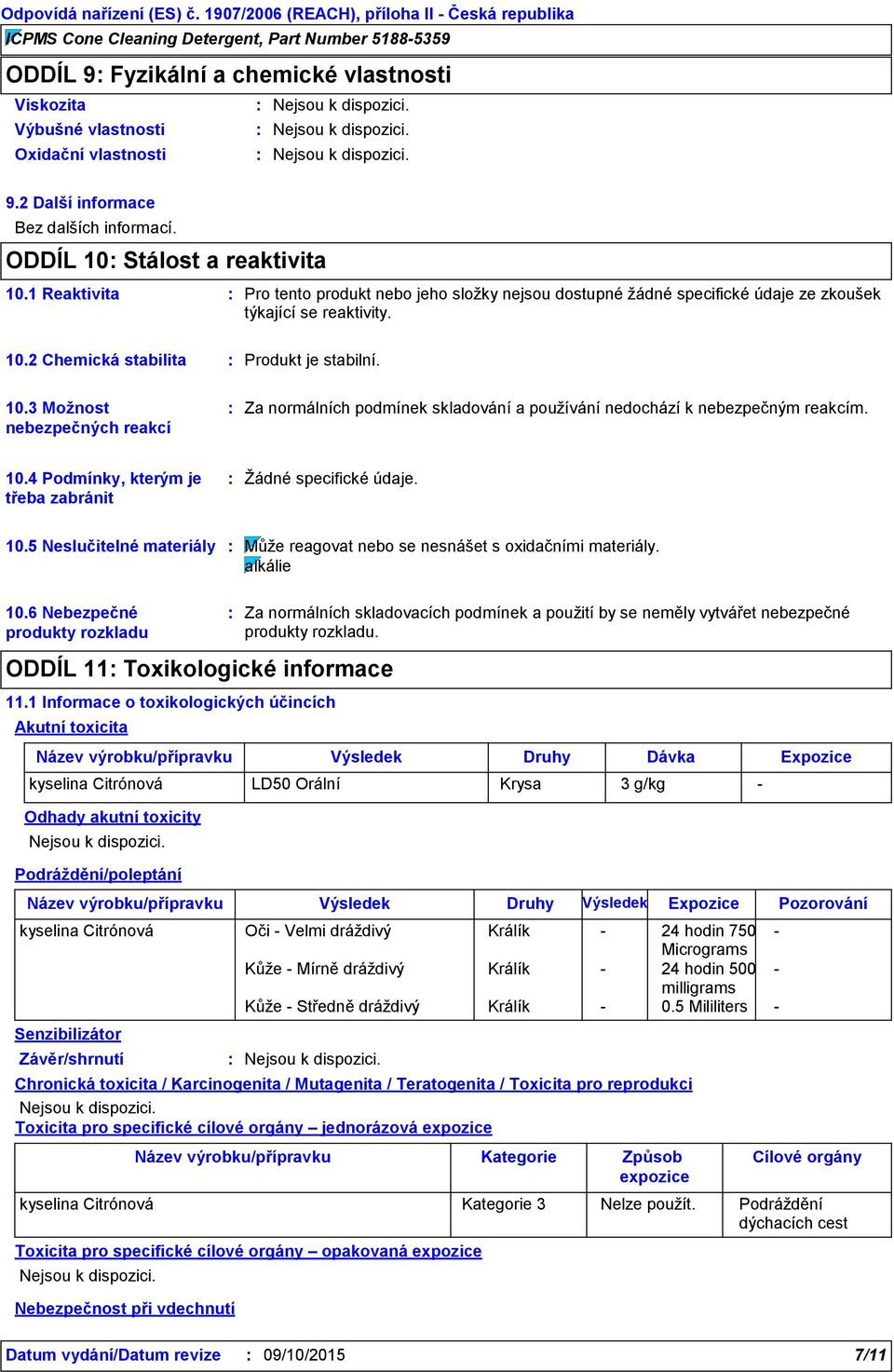Click the 'Pozorování' column header
894x1372 pixels.
pyautogui.click(x=822, y=903)
